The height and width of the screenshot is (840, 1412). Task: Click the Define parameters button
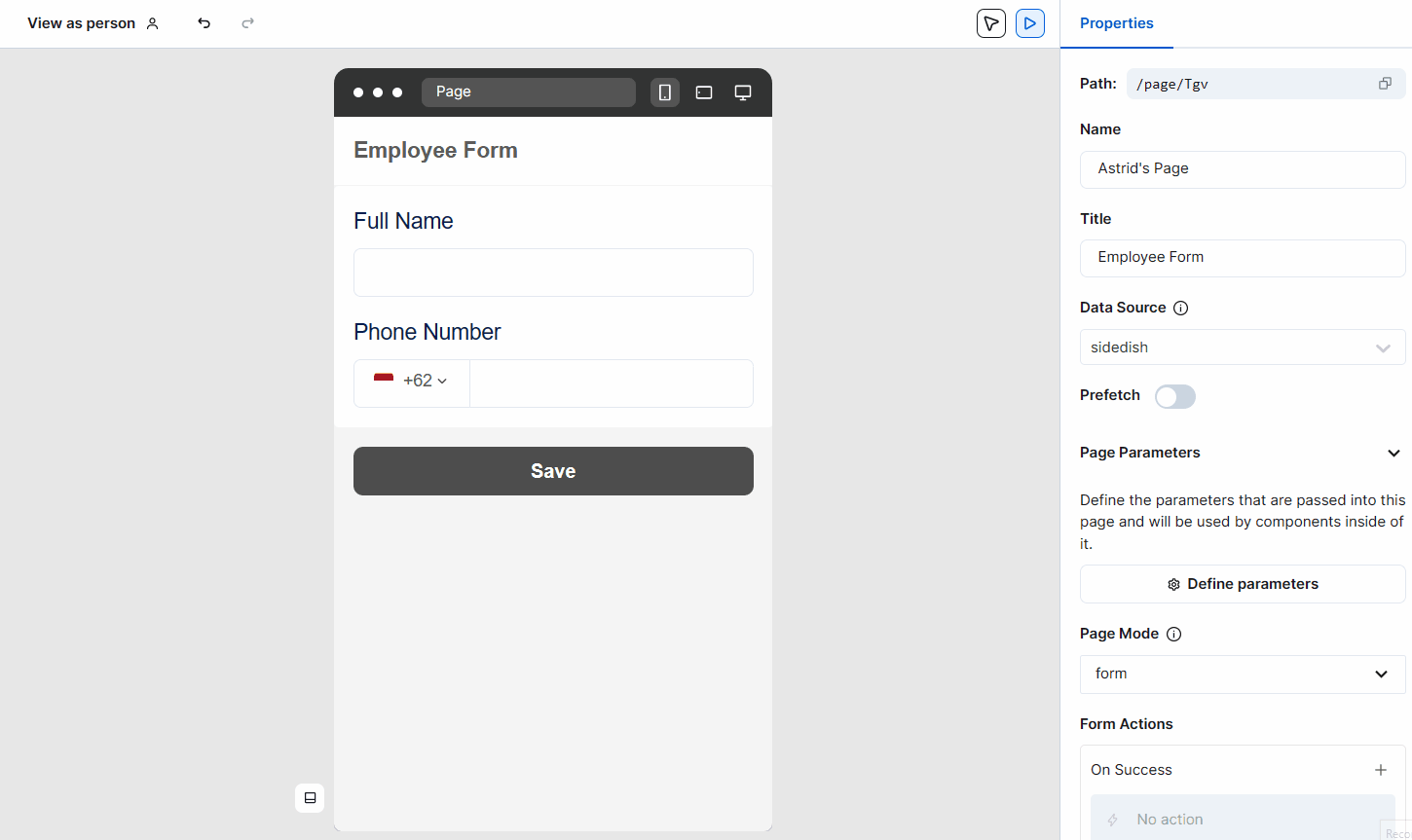click(x=1243, y=584)
